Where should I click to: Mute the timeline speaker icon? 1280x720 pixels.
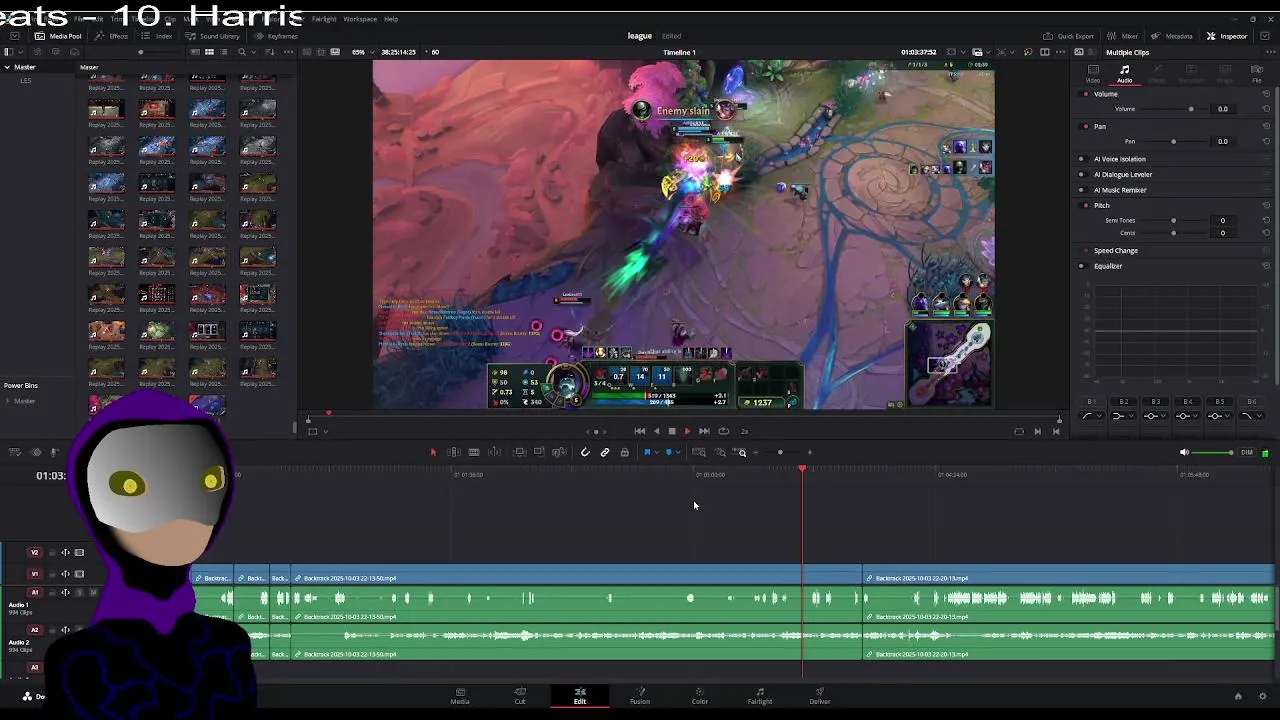click(1184, 452)
